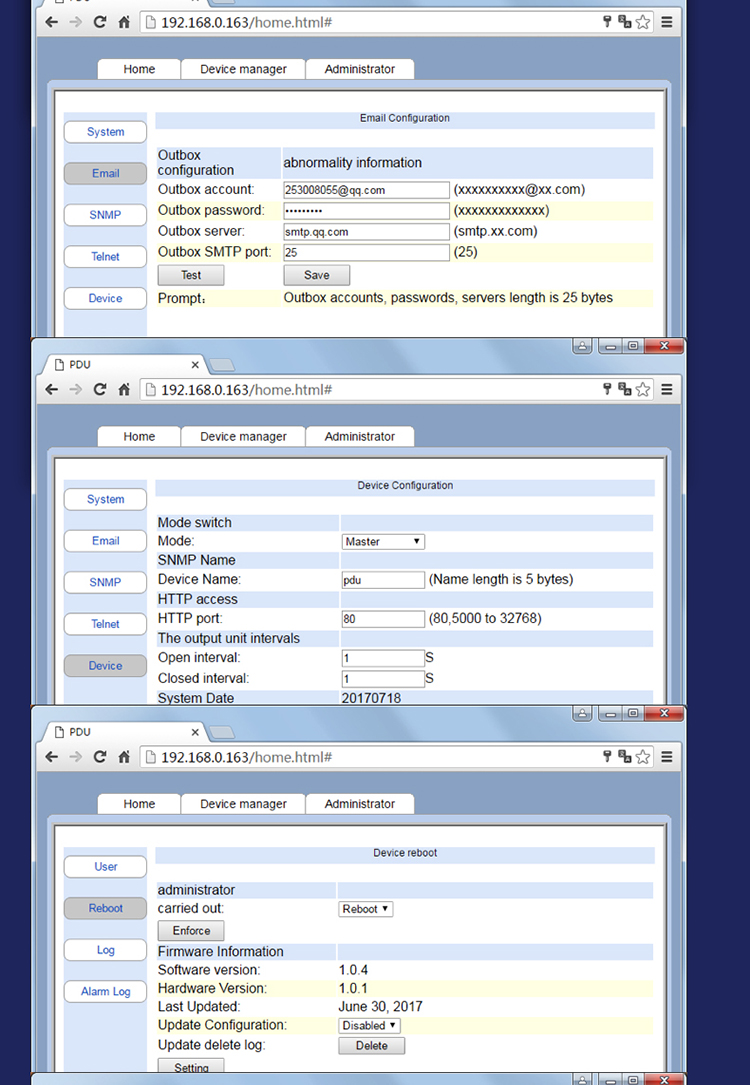This screenshot has height=1085, width=750.
Task: Click the saved-password key icon in the middle window
Action: (x=607, y=390)
